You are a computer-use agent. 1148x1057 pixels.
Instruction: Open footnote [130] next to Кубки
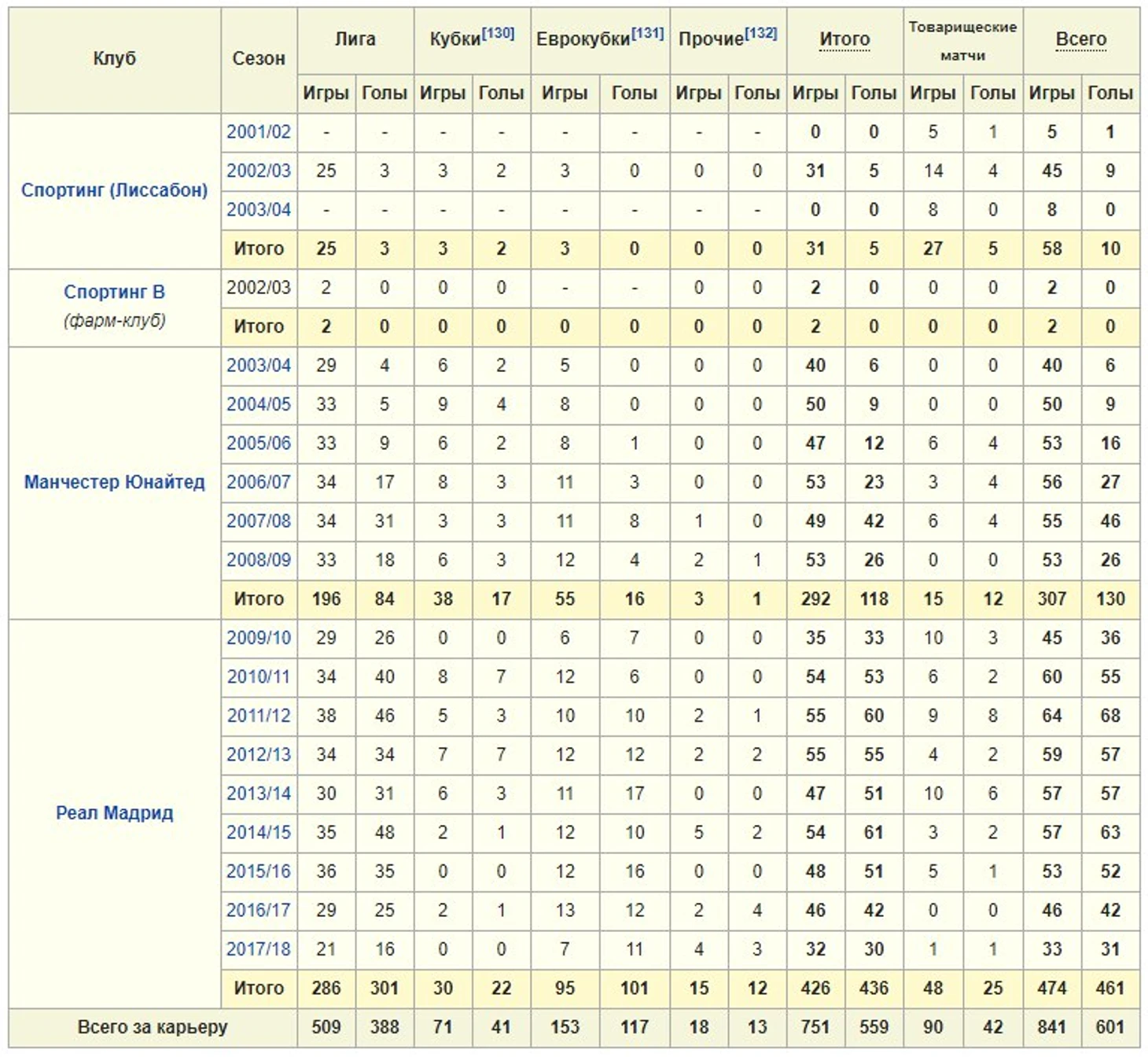(x=498, y=33)
